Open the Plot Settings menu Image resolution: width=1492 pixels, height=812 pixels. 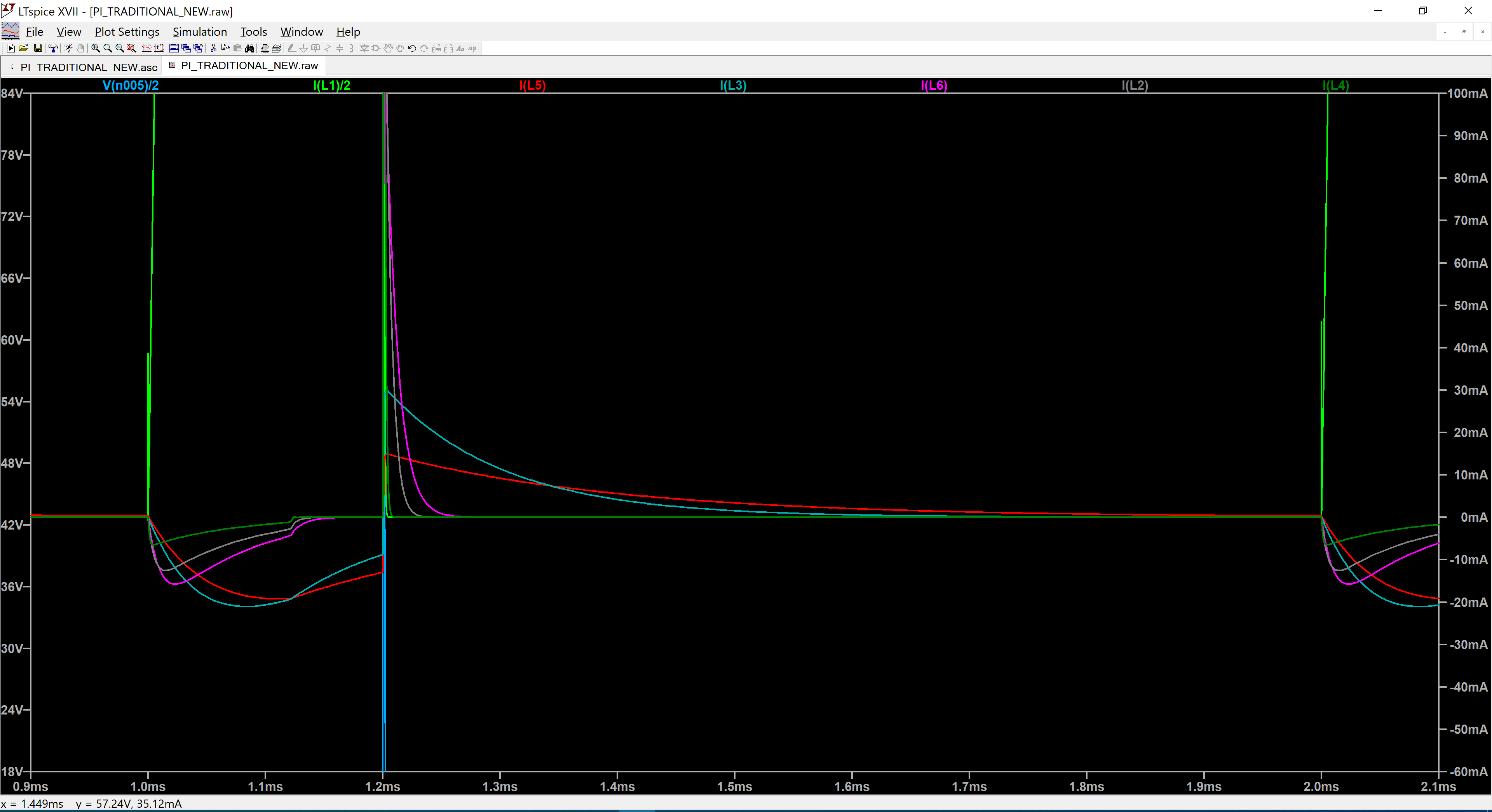pyautogui.click(x=127, y=32)
